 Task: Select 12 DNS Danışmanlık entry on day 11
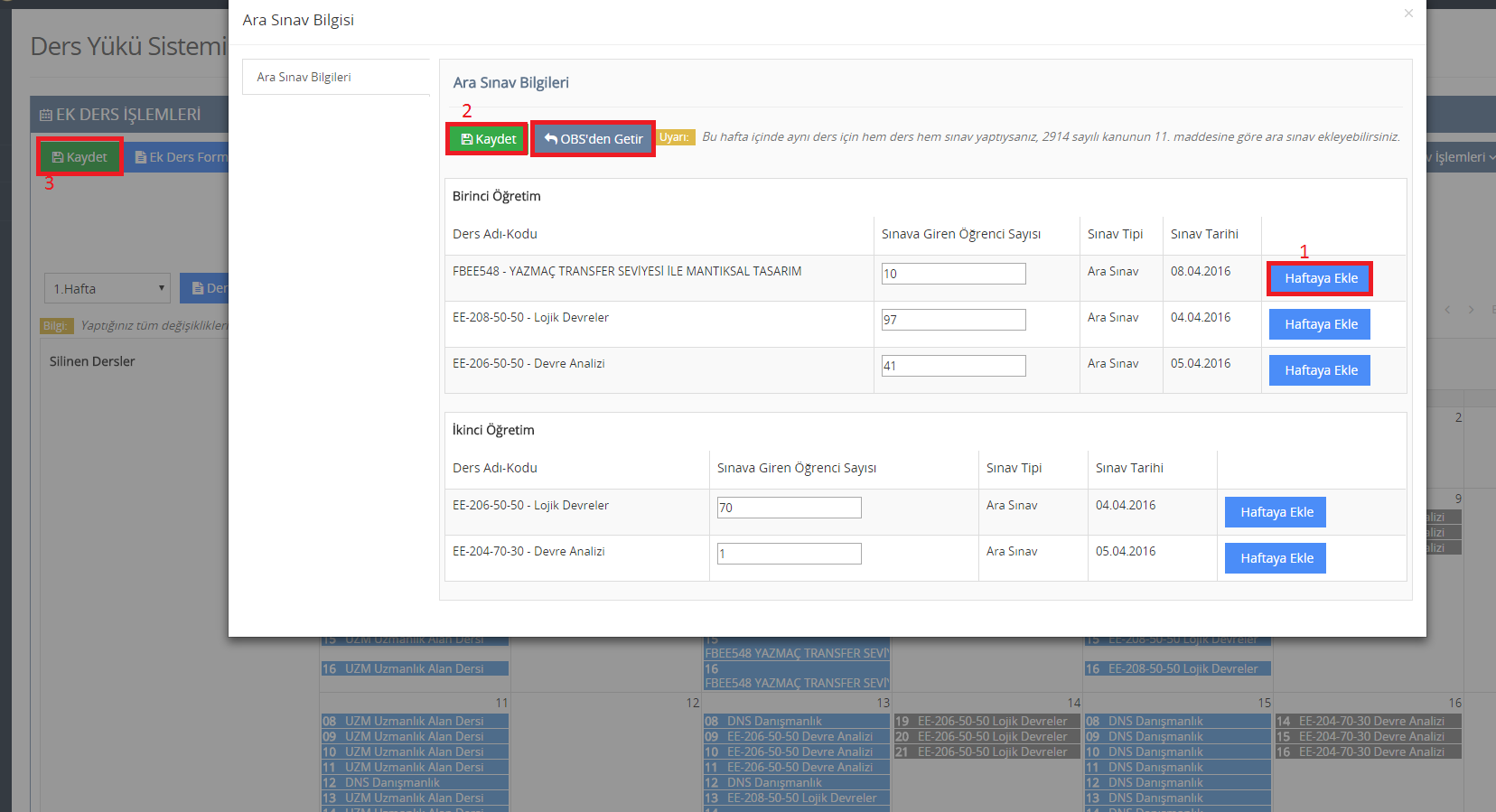415,783
